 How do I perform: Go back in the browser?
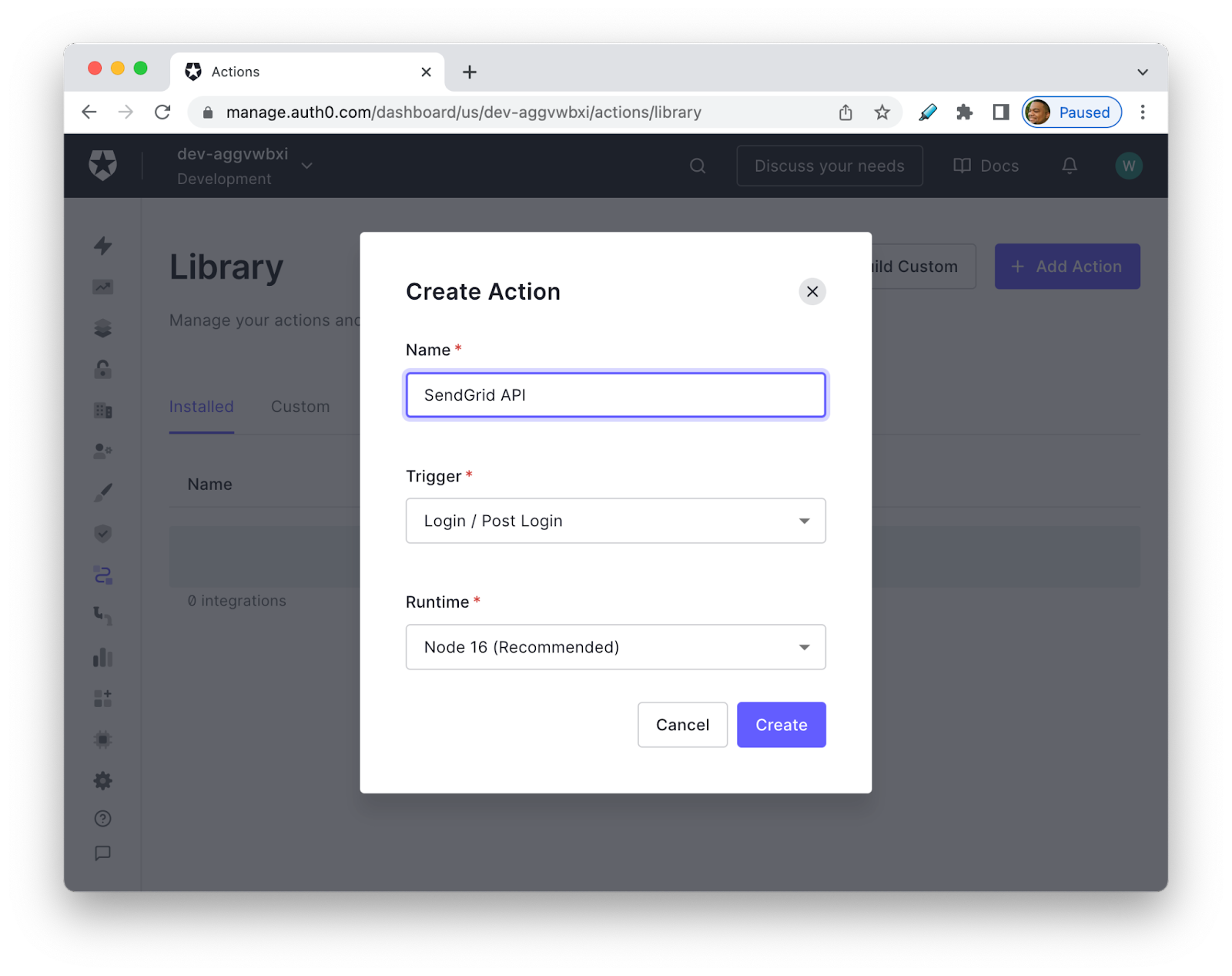[89, 112]
